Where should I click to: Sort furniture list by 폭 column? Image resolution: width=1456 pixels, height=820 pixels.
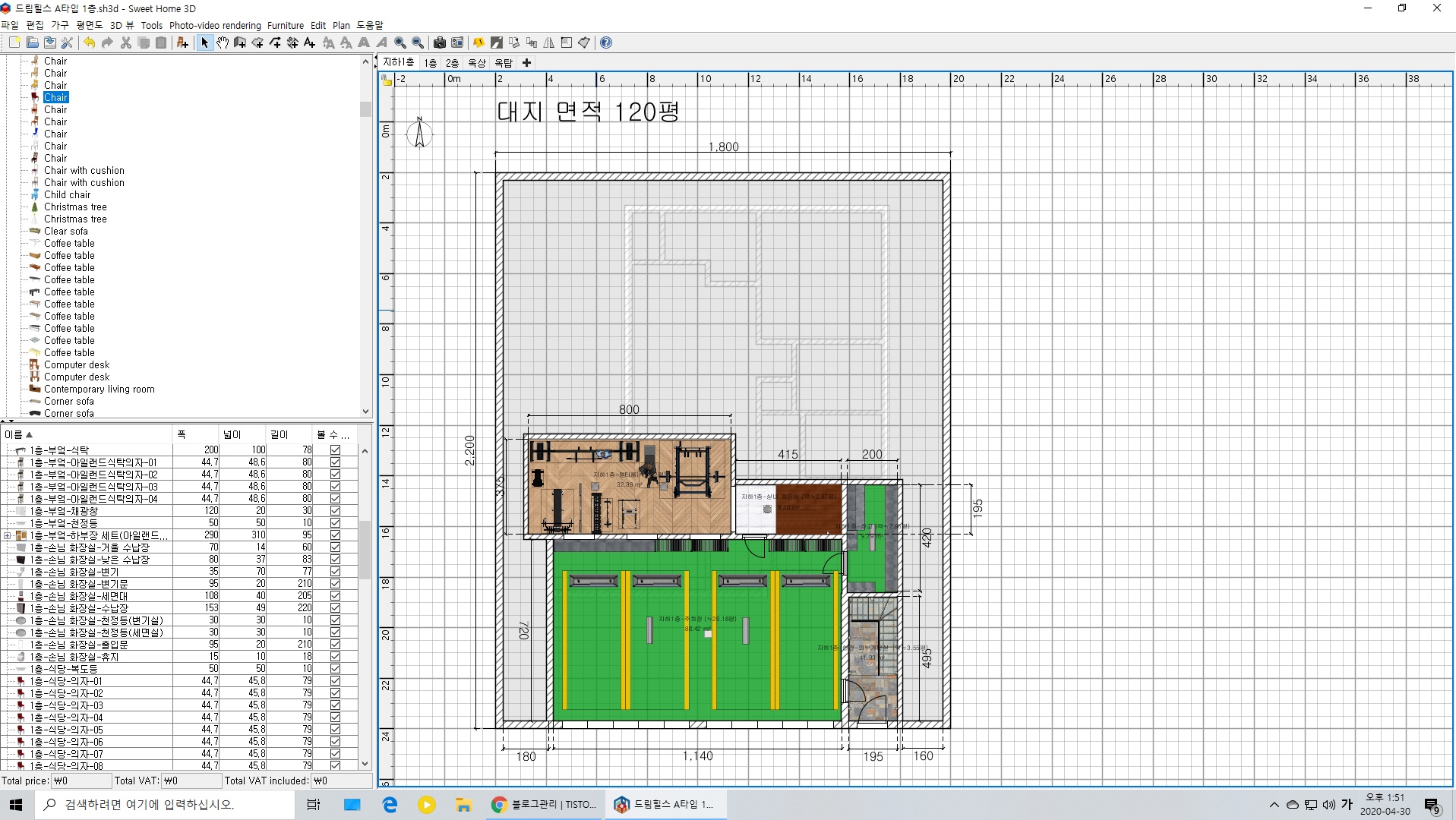click(196, 434)
